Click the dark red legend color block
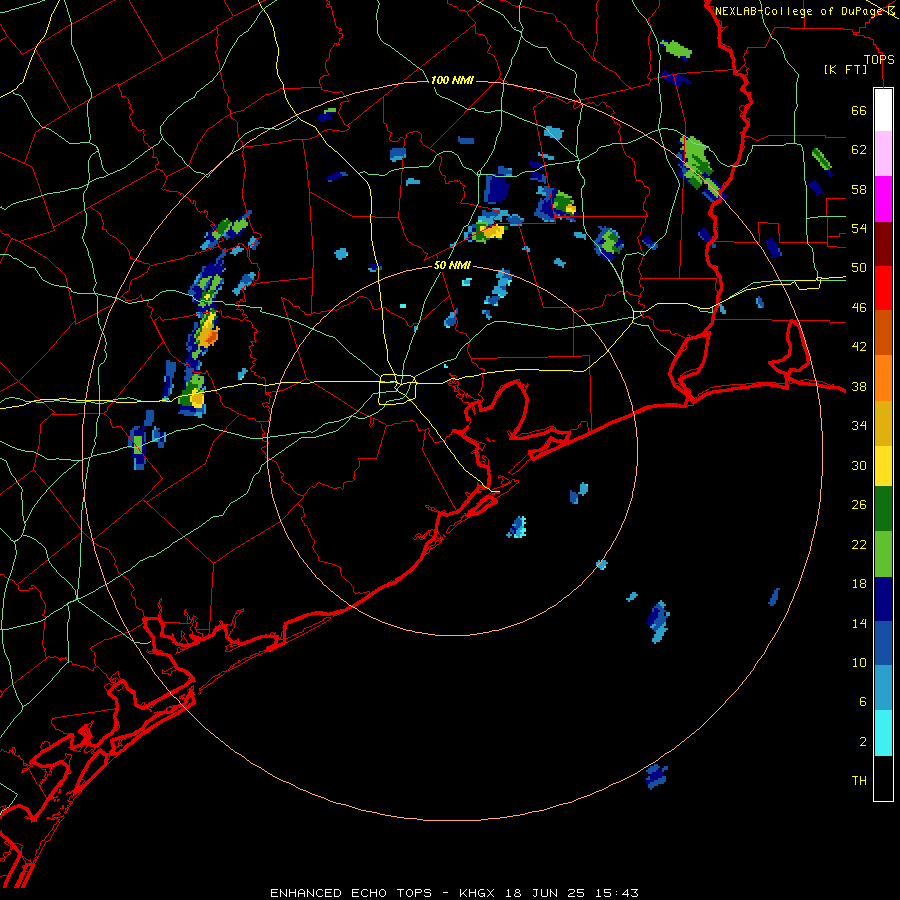 (x=883, y=243)
